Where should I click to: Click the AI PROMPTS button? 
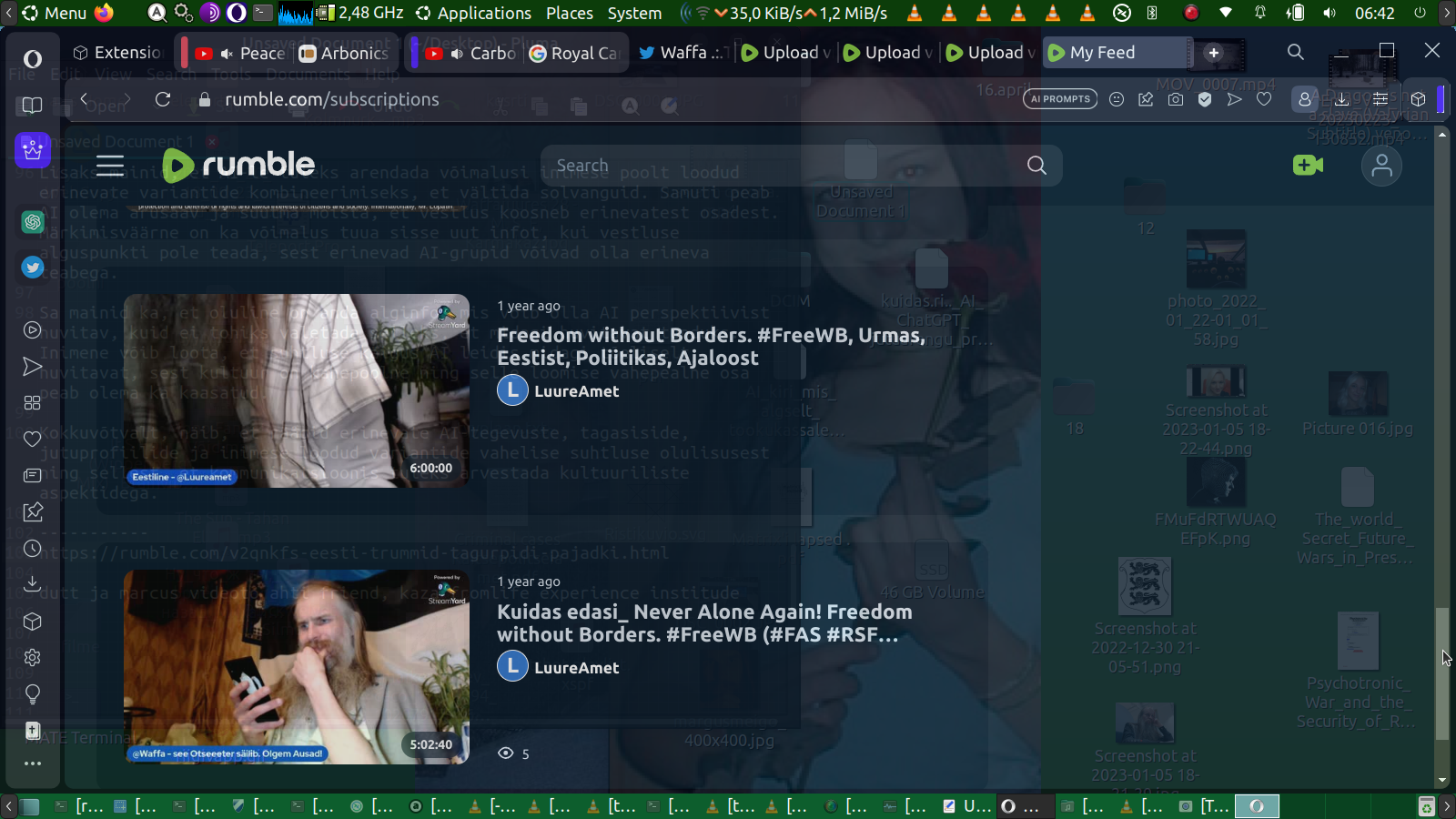coord(1060,99)
